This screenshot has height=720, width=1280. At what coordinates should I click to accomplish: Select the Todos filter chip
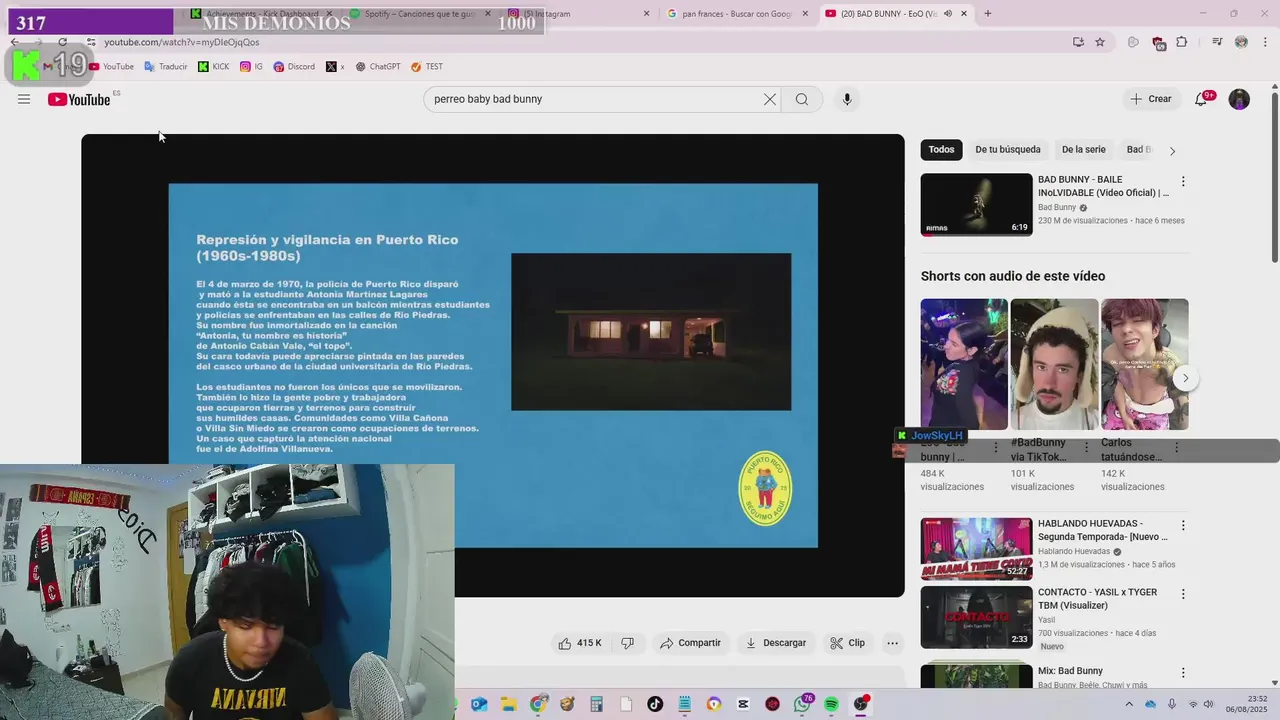tap(941, 150)
